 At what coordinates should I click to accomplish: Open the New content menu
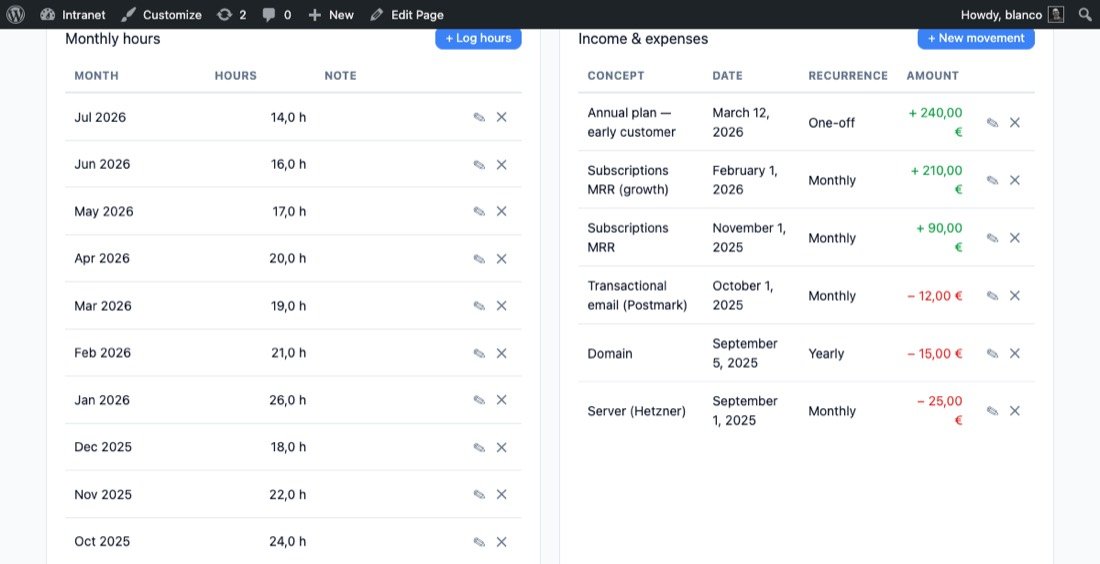tap(331, 14)
